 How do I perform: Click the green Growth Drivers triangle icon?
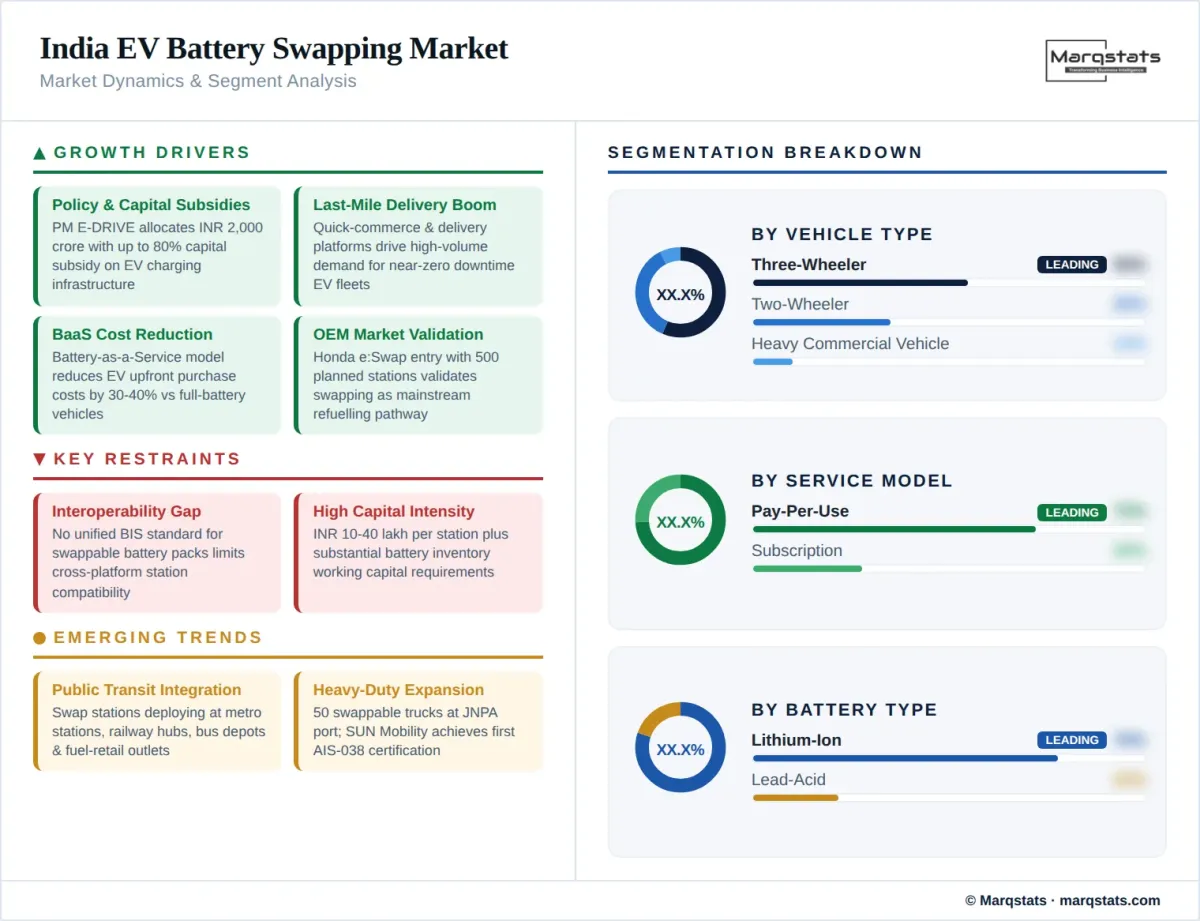point(40,153)
